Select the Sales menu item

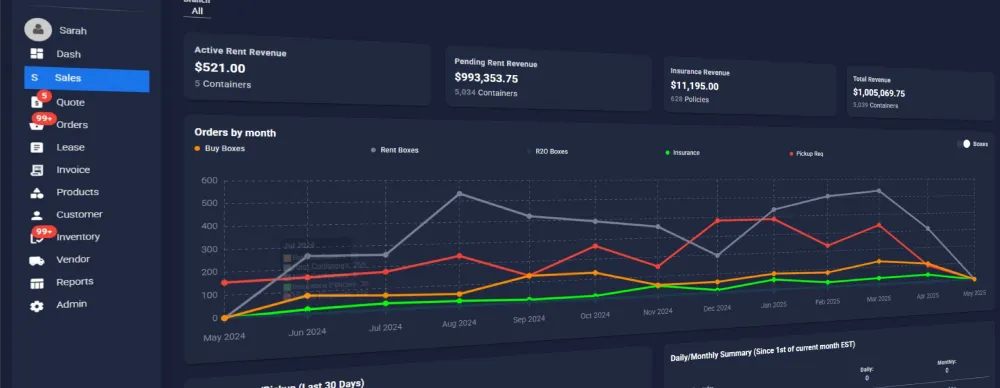87,80
